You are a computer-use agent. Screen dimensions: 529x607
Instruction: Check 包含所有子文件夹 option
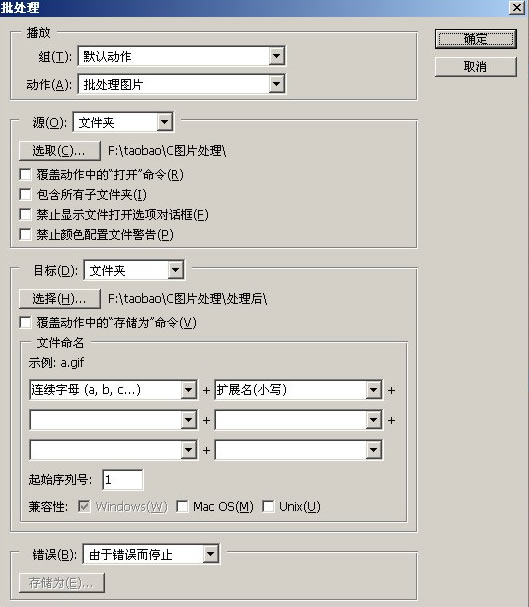pyautogui.click(x=26, y=194)
